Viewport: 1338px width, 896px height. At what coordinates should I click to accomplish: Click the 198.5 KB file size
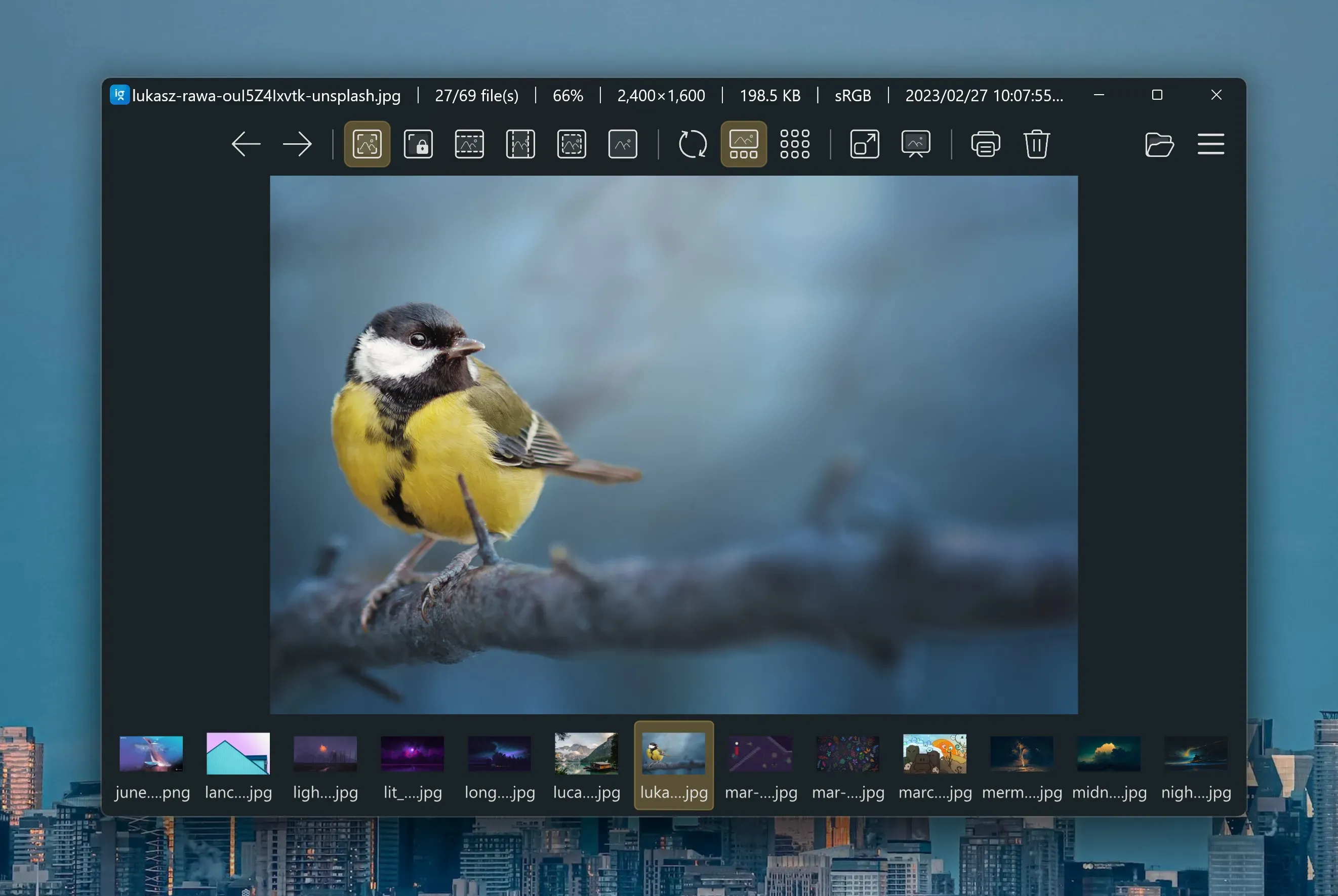(769, 96)
